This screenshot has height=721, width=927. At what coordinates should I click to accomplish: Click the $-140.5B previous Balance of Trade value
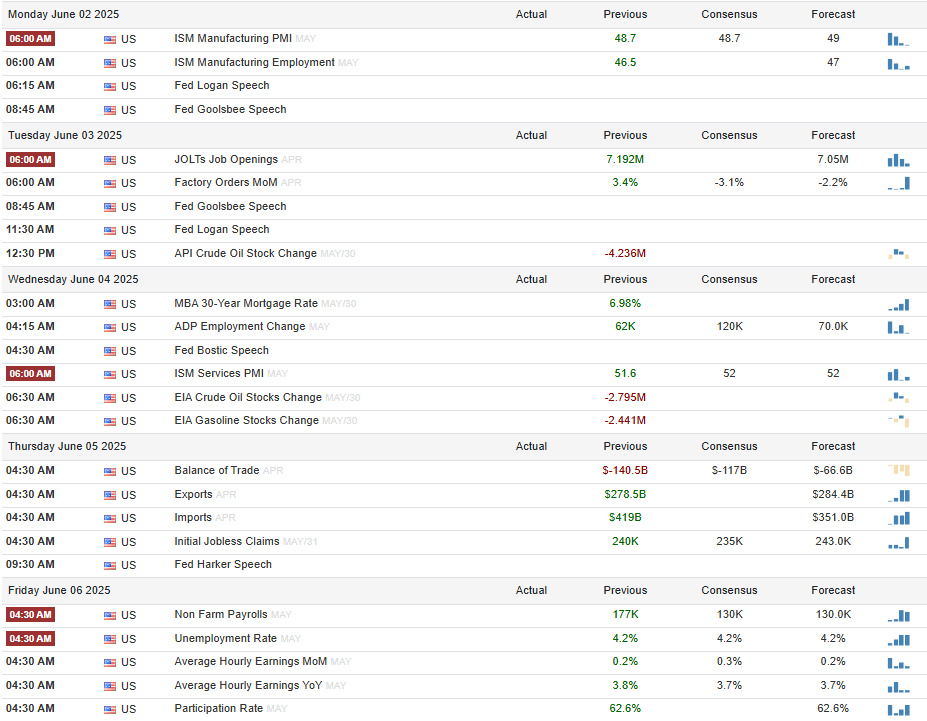click(625, 470)
